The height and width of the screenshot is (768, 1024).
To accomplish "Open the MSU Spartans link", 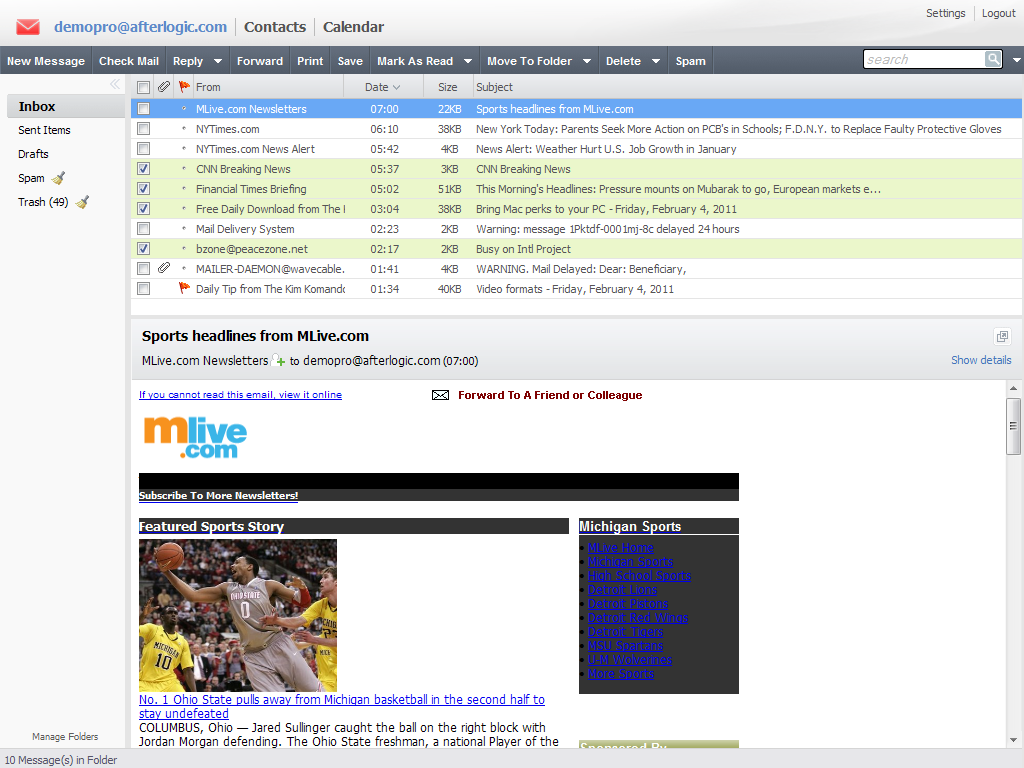I will tap(626, 646).
